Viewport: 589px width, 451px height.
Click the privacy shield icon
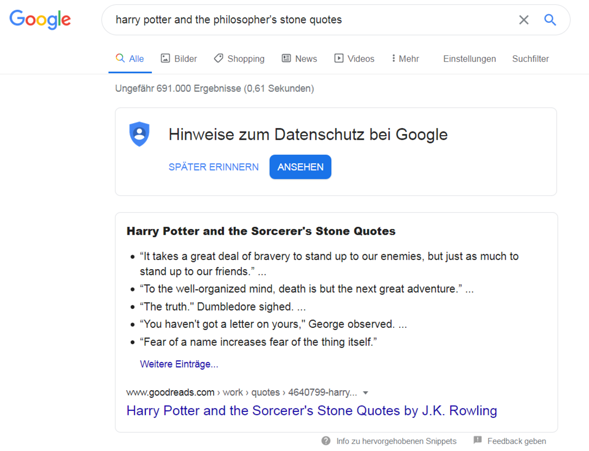139,134
